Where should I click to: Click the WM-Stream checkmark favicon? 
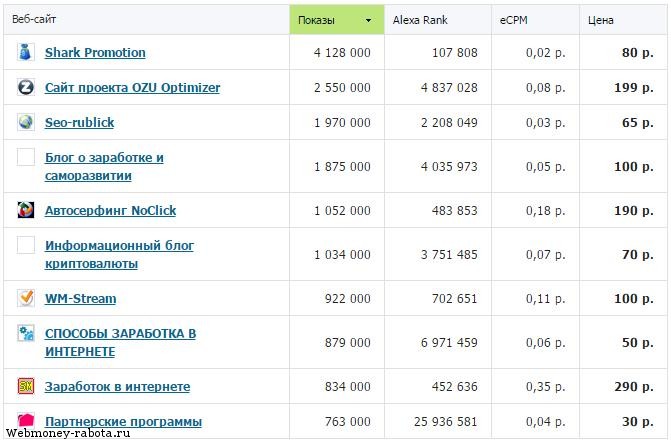26,298
